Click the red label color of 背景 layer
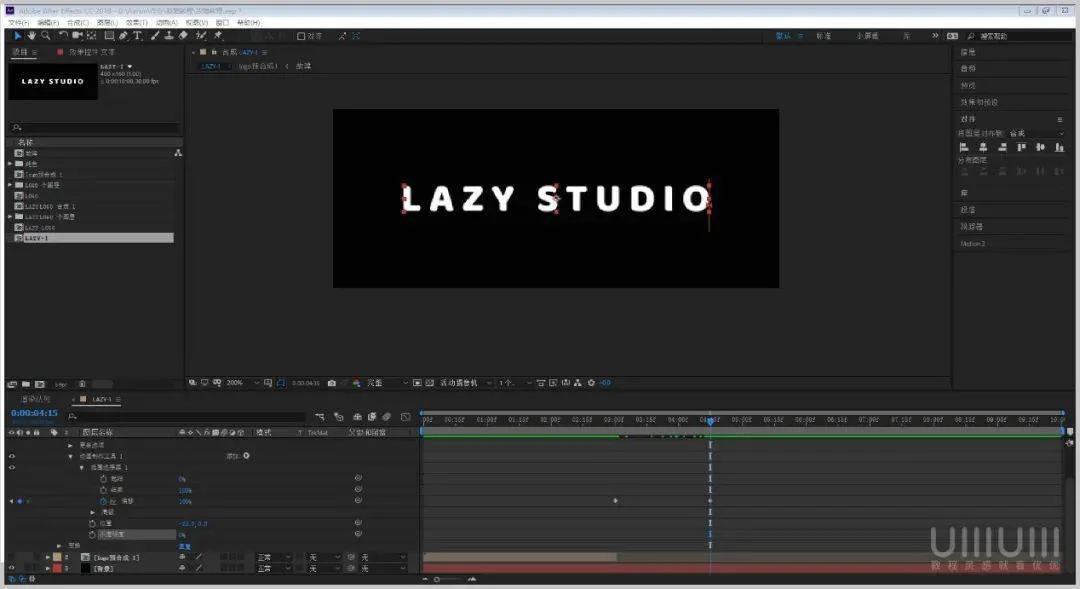 (x=57, y=568)
